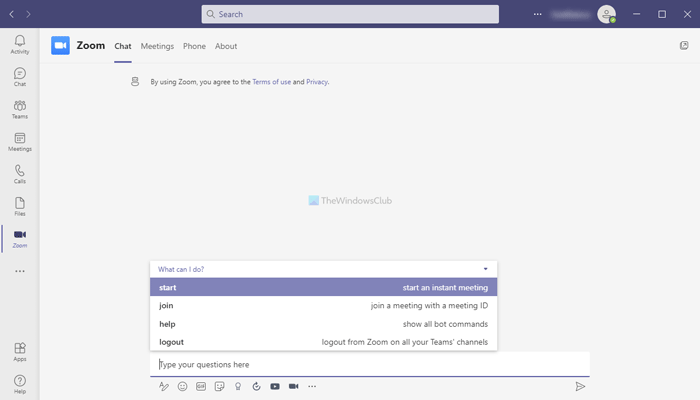Open the Activity feed in sidebar

coord(20,45)
